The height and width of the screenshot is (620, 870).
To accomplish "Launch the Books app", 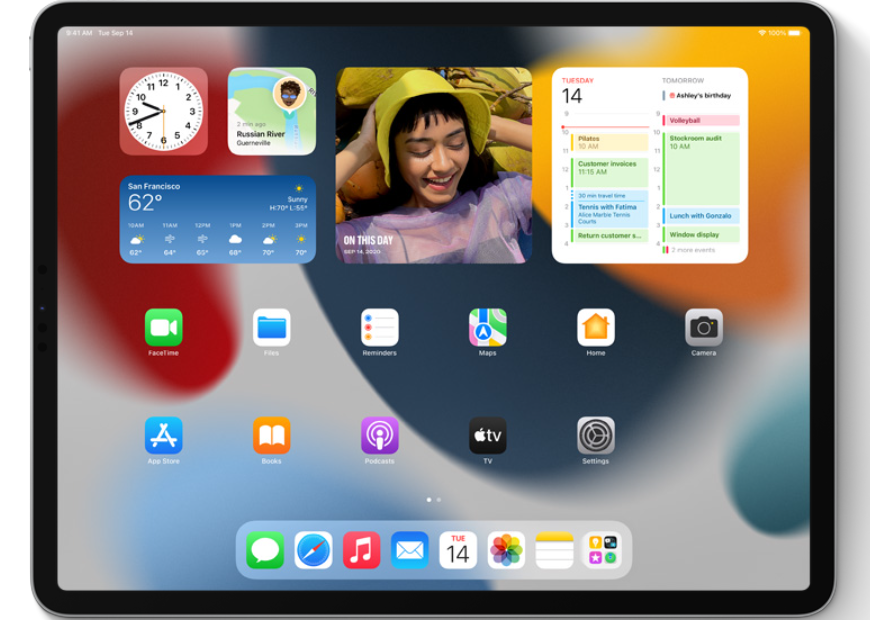I will pyautogui.click(x=271, y=435).
